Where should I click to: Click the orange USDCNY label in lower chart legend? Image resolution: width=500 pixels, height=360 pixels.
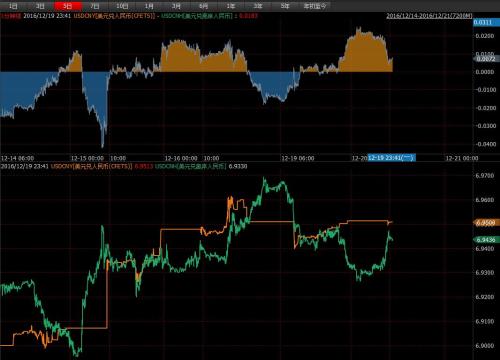(x=92, y=166)
